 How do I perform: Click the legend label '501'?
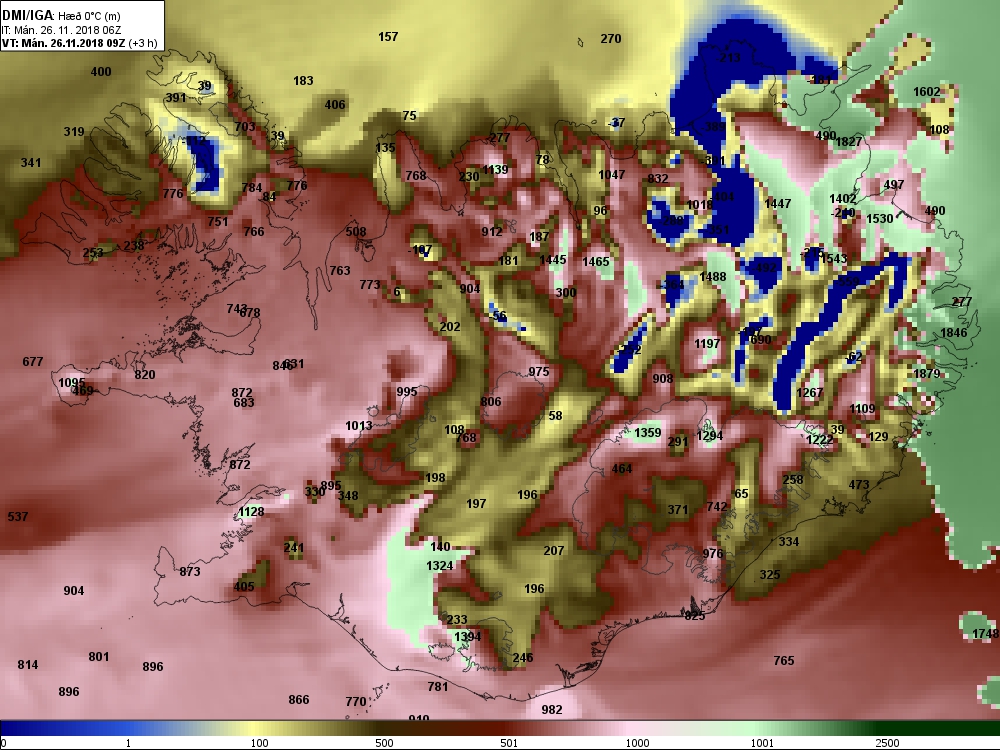pos(509,743)
